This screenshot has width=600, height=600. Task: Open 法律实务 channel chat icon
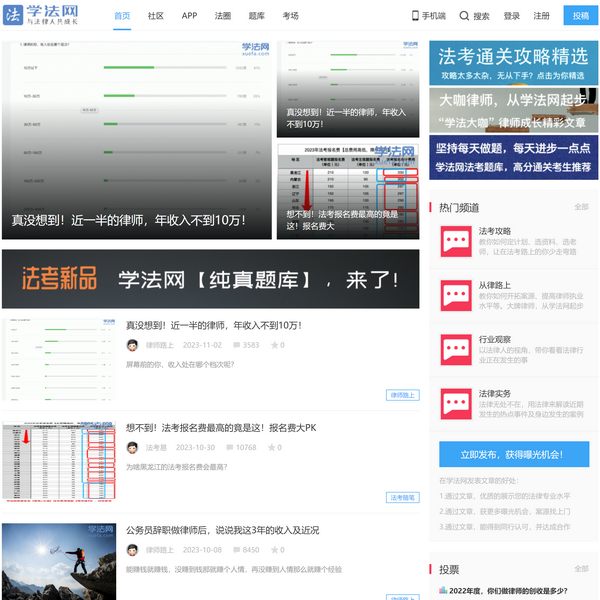pos(457,403)
